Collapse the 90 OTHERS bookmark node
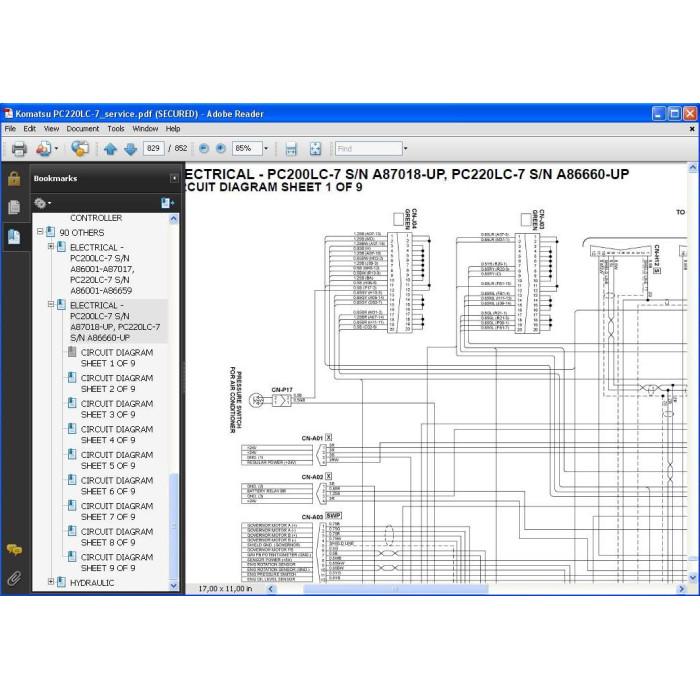This screenshot has width=700, height=700. pos(40,232)
